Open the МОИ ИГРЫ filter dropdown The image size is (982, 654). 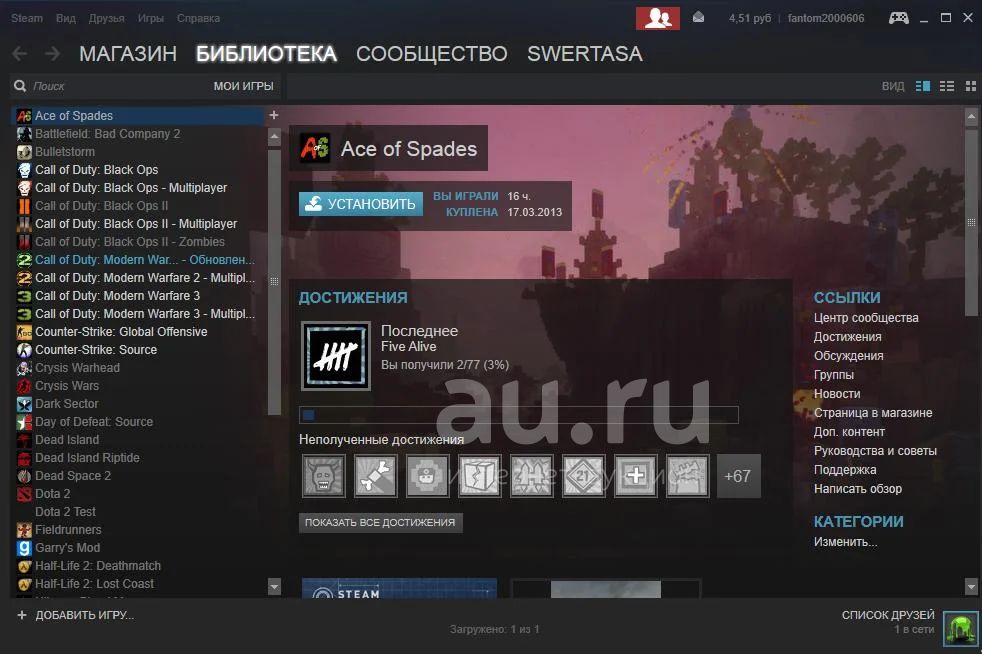[x=244, y=86]
